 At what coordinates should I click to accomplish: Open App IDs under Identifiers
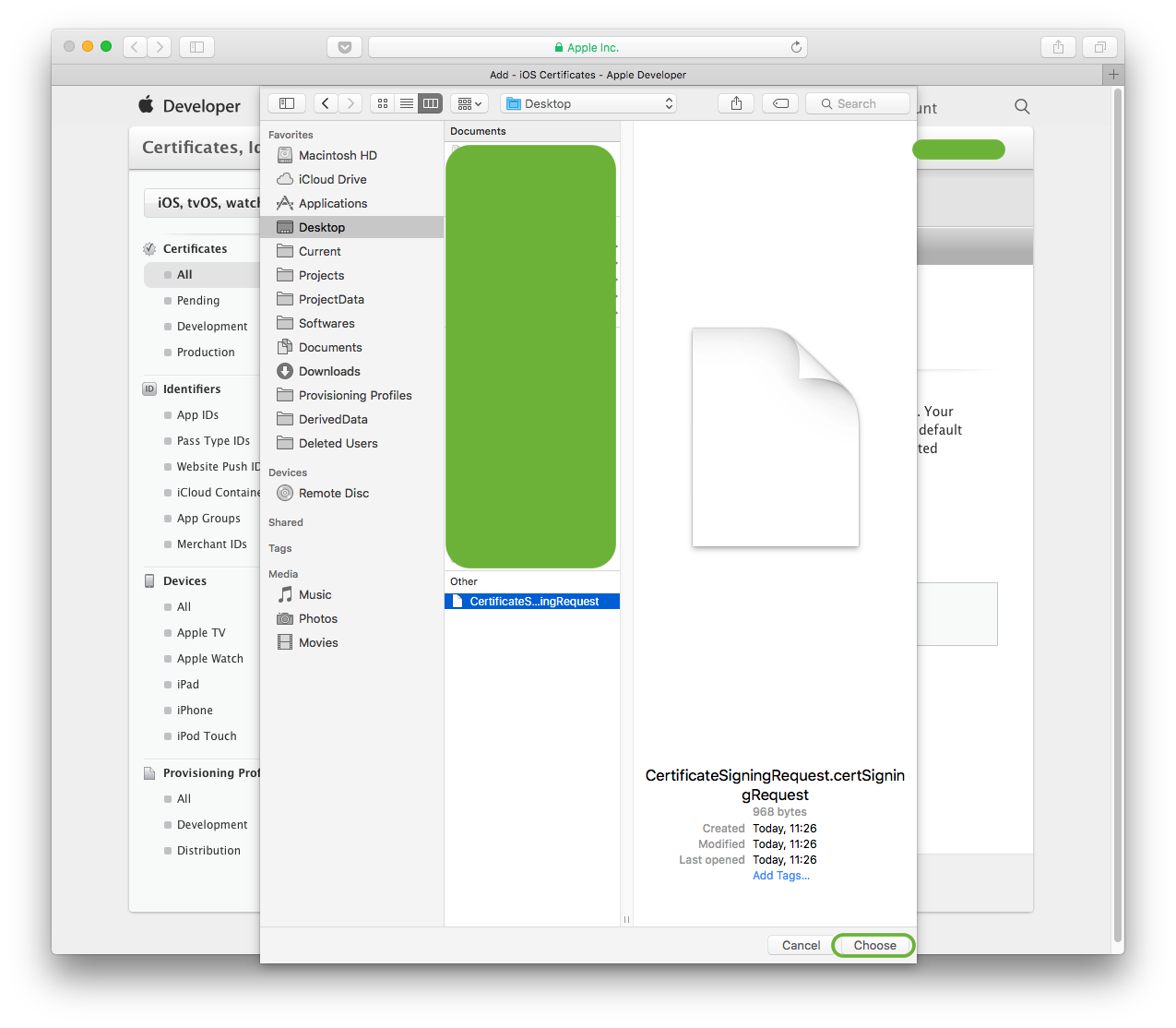(197, 414)
